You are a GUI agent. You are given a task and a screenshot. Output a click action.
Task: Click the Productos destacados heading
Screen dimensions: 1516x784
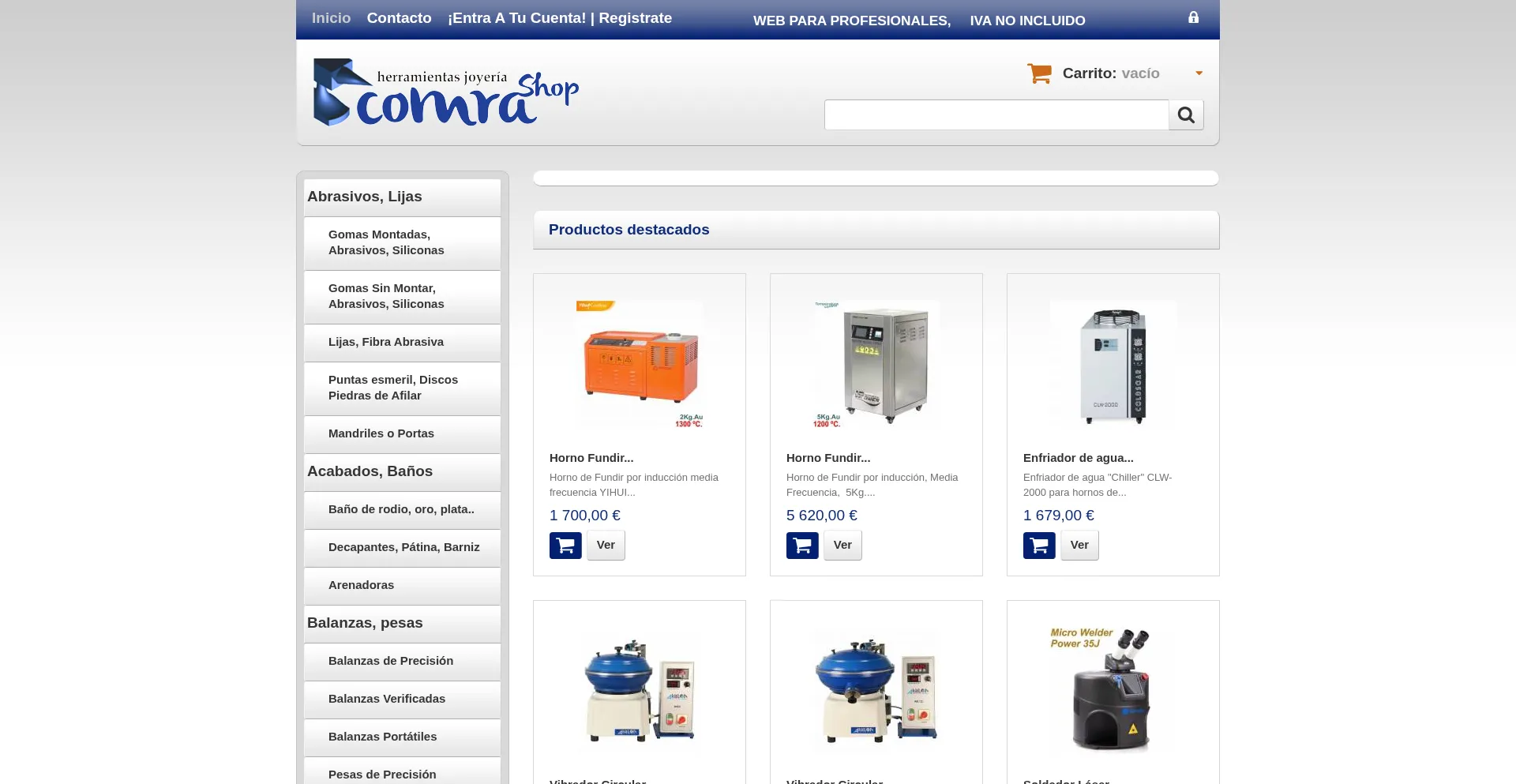[x=629, y=230]
